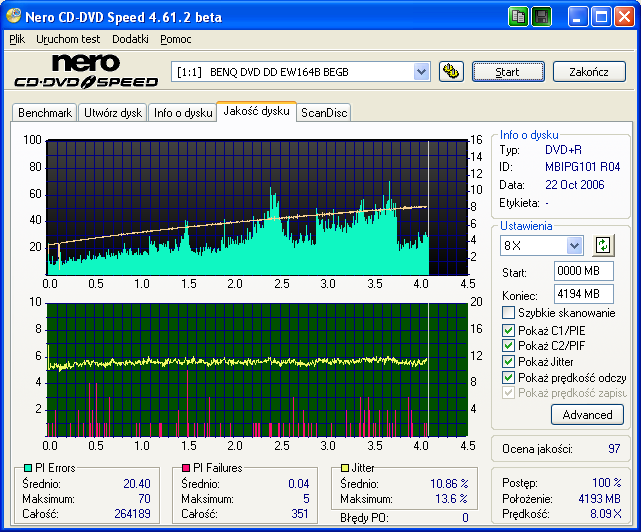Minimize the Nero CD-DVD Speed window

pyautogui.click(x=577, y=17)
